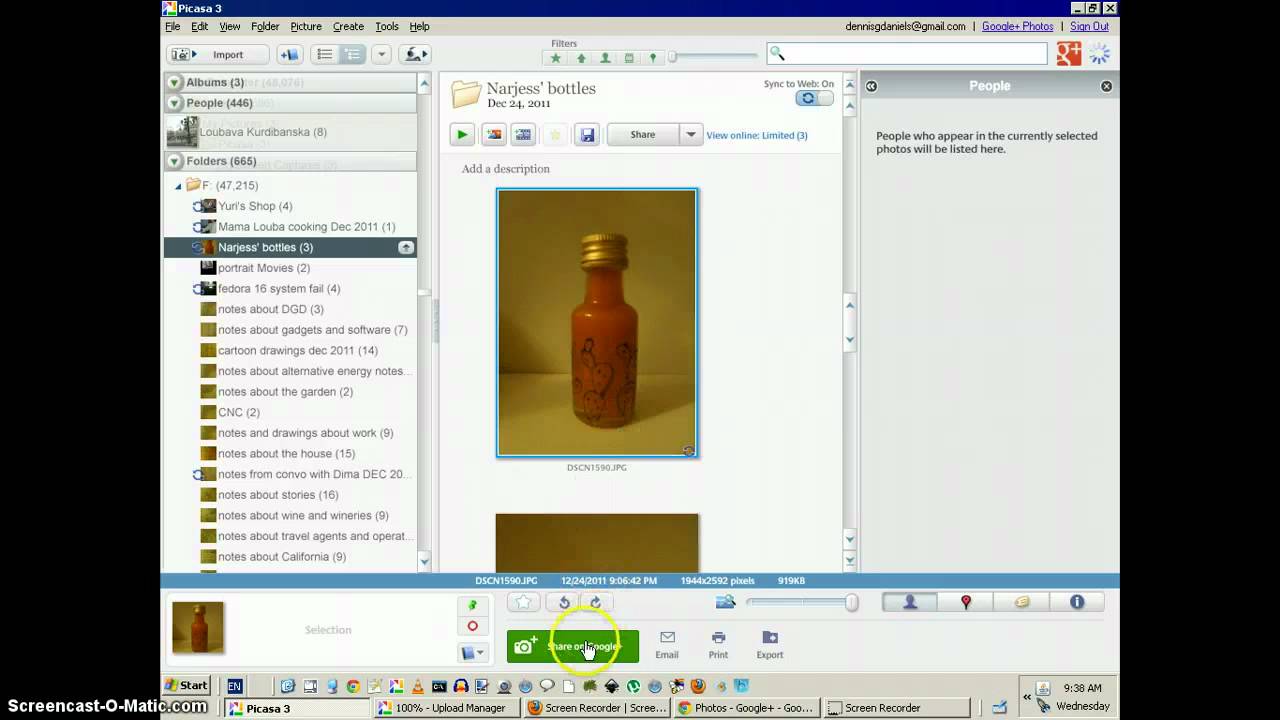Screen dimensions: 1280x720
Task: Switch to flat folder list view
Action: click(x=324, y=55)
